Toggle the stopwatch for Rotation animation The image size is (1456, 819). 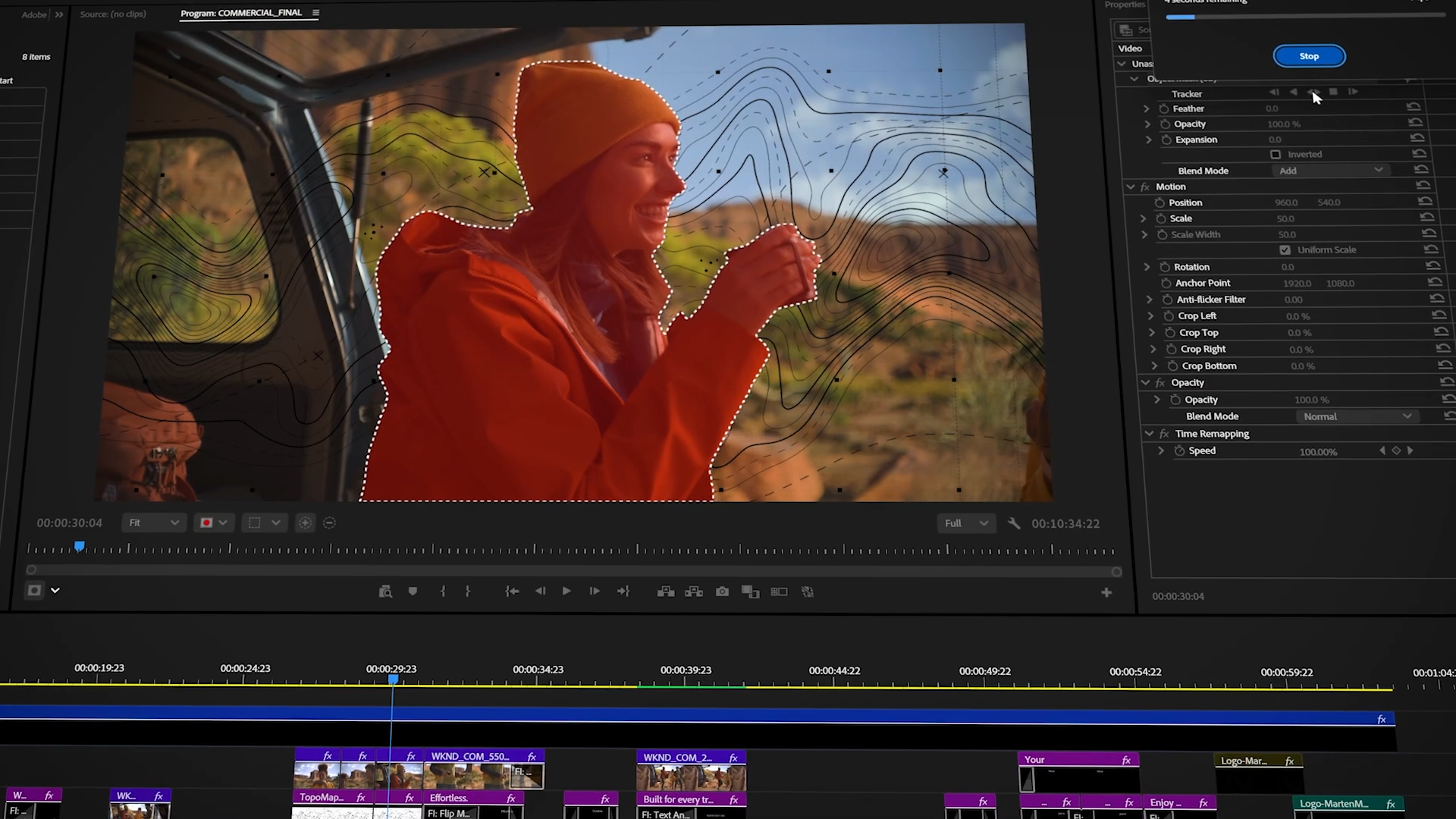point(1164,267)
